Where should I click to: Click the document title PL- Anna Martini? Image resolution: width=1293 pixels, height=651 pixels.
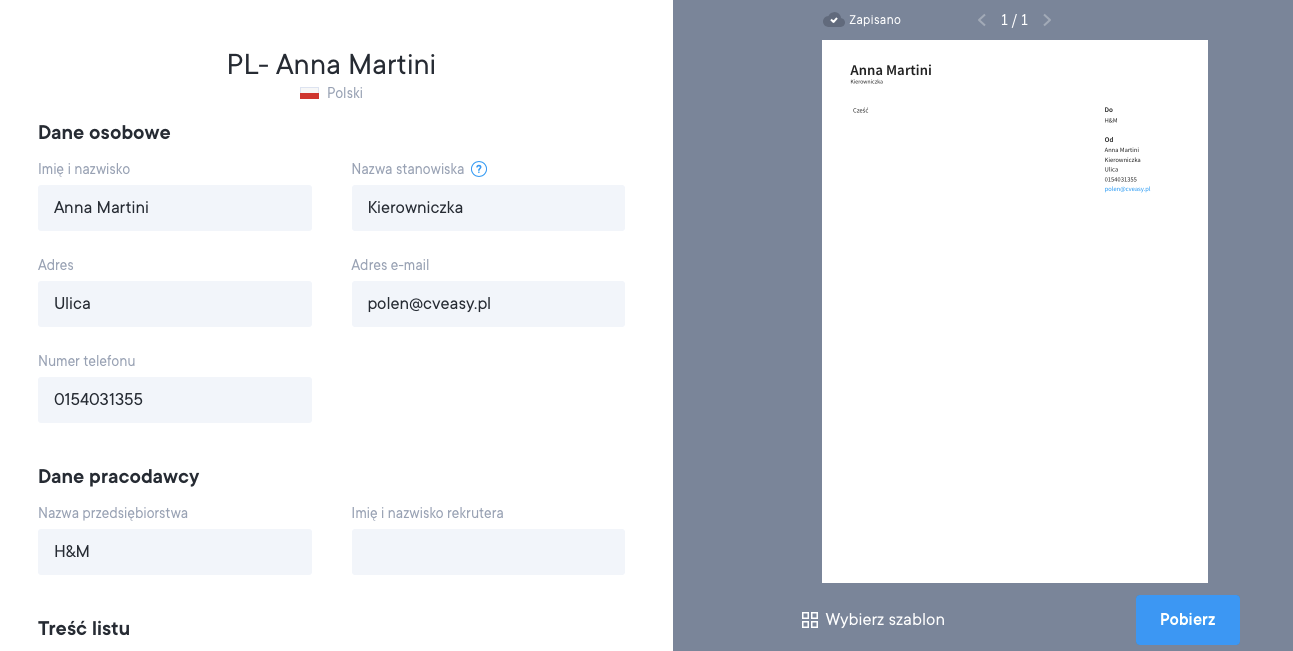point(331,65)
